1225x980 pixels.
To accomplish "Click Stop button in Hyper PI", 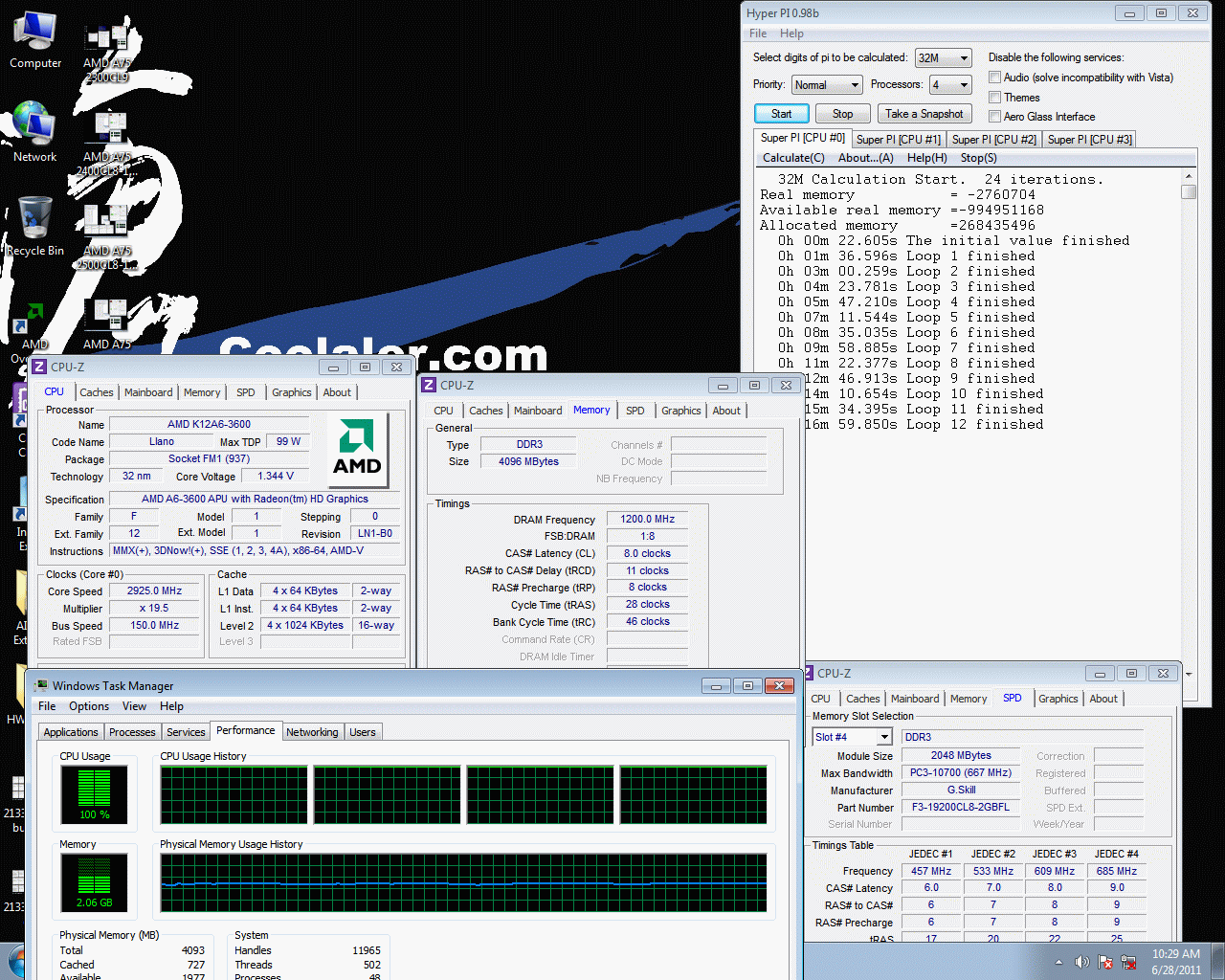I will 842,114.
